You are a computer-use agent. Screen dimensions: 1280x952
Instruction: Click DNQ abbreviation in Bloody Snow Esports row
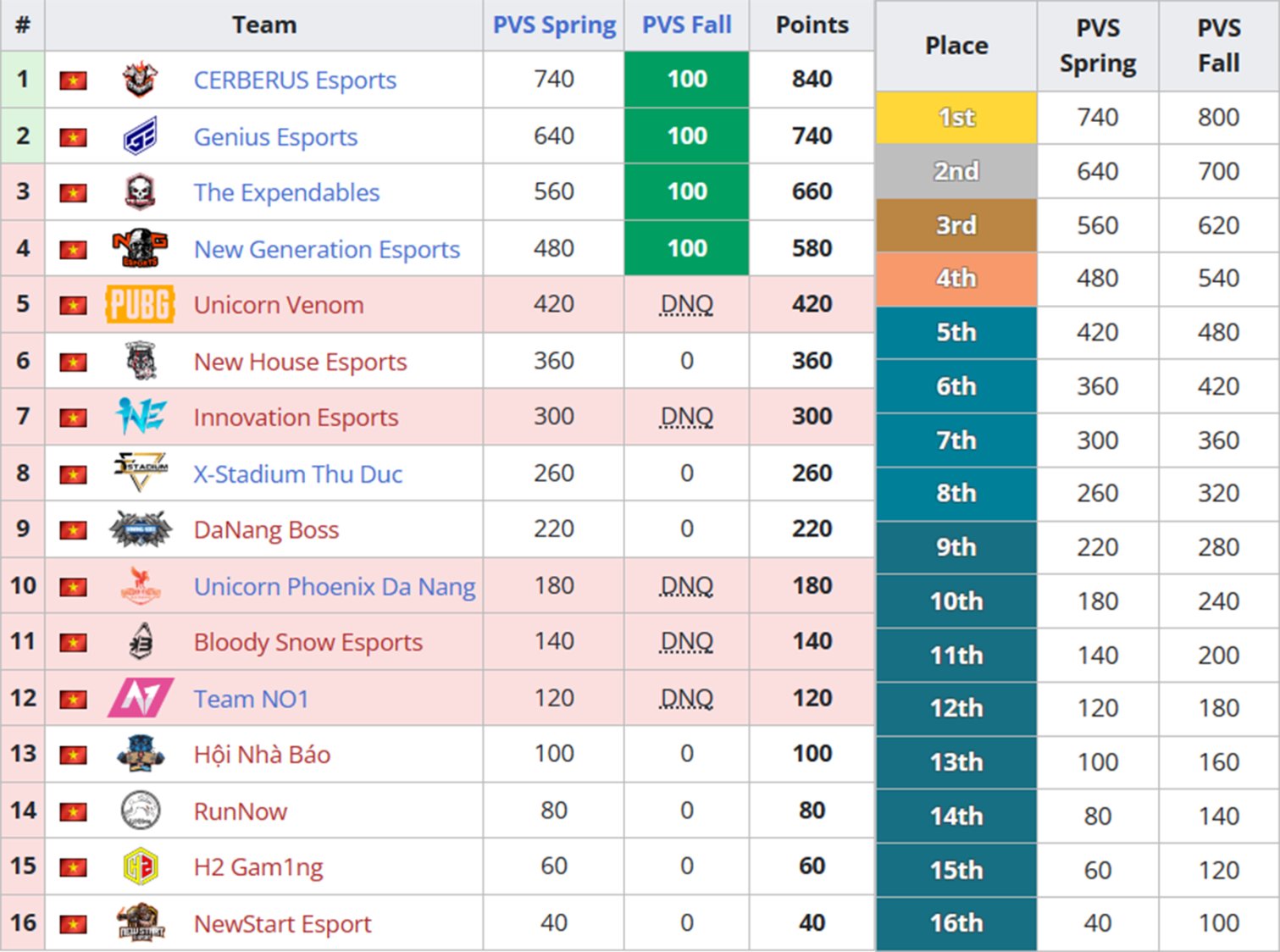tap(686, 641)
